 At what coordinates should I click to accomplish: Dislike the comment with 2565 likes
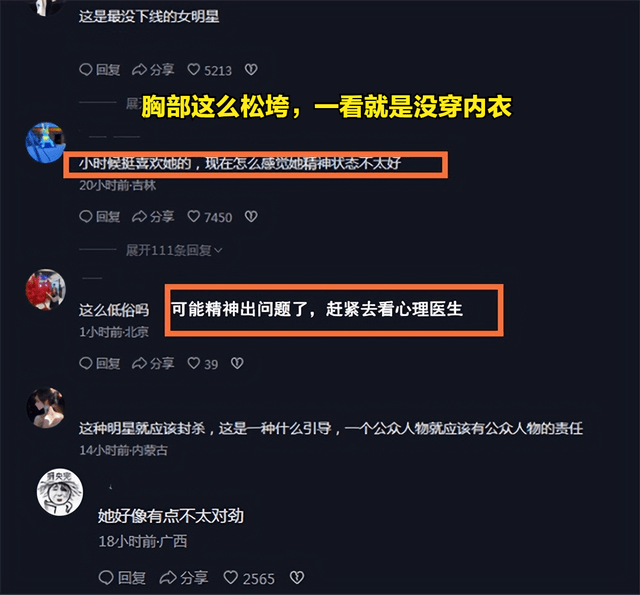tap(297, 578)
